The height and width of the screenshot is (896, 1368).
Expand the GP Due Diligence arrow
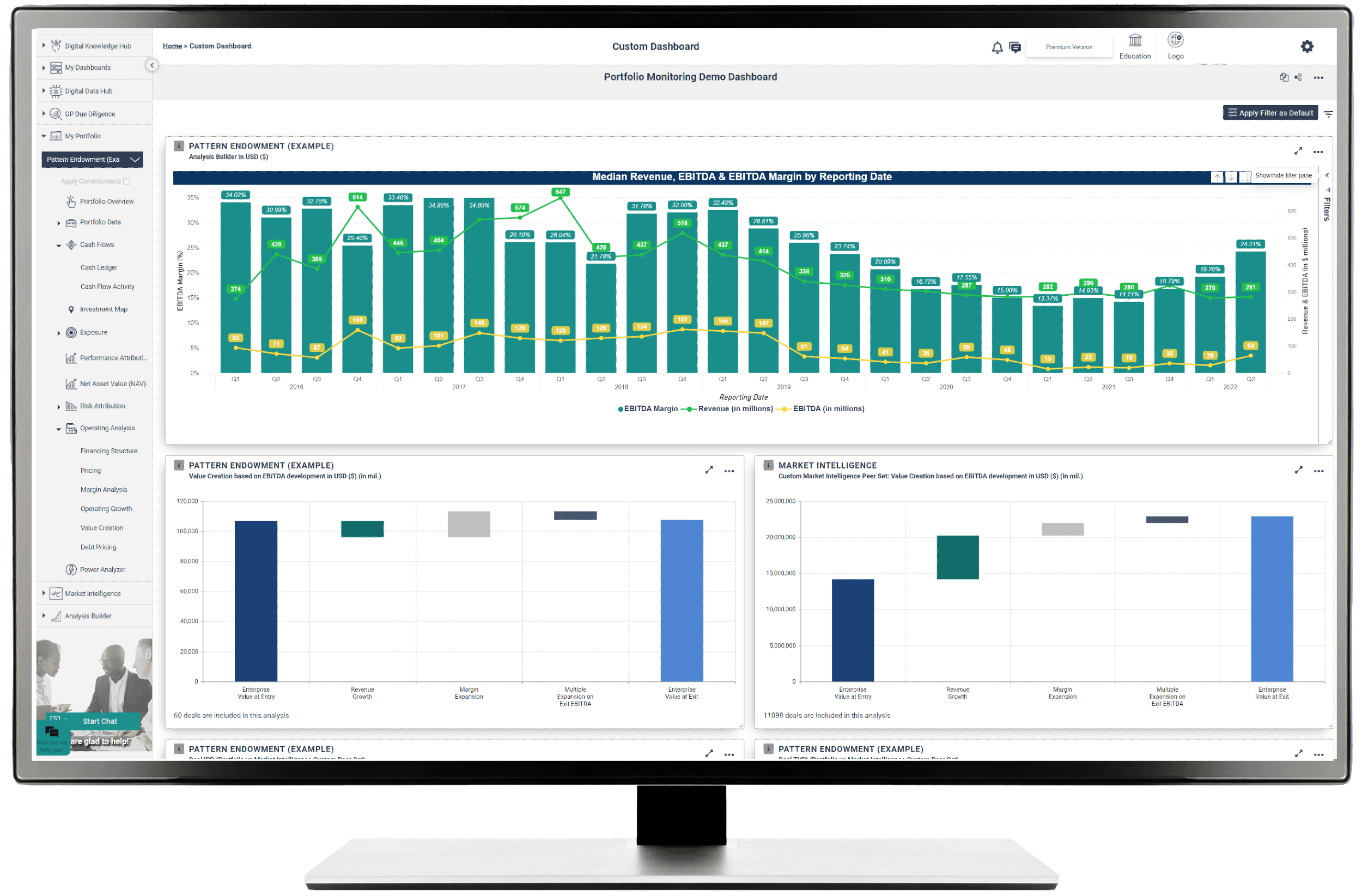[44, 114]
